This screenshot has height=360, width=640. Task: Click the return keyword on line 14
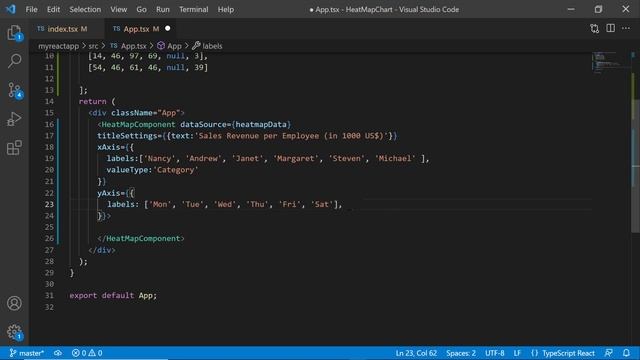tap(92, 101)
